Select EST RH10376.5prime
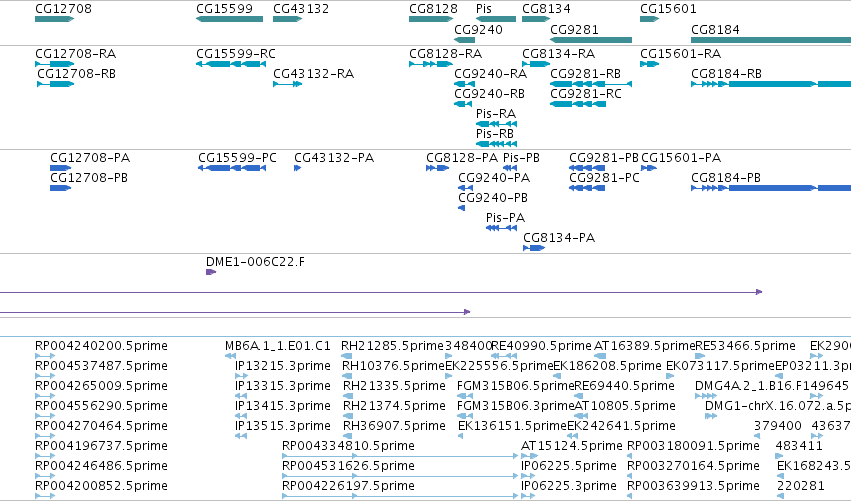This screenshot has height=501, width=851. coord(347,377)
